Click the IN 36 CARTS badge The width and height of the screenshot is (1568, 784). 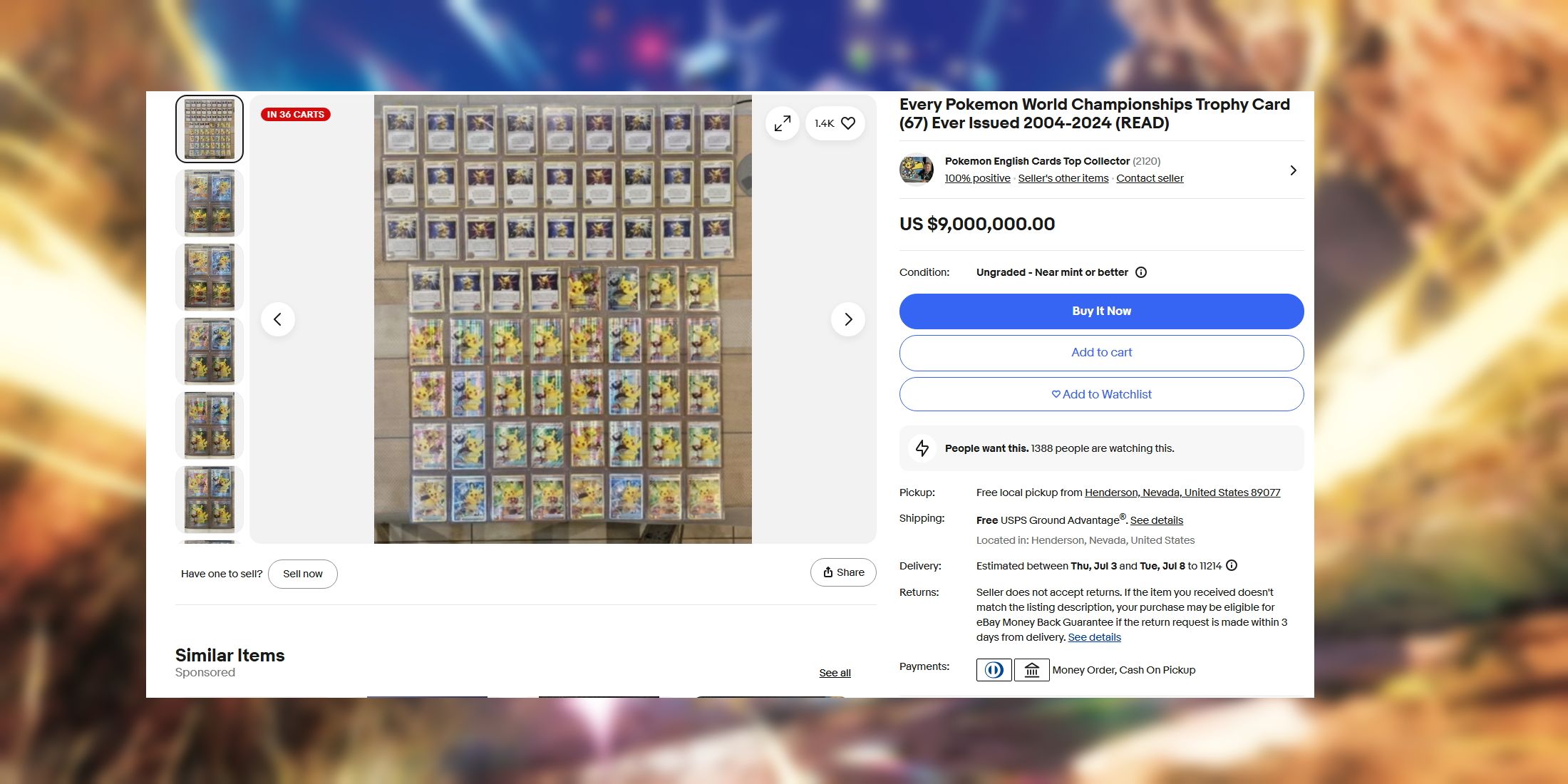pyautogui.click(x=296, y=114)
